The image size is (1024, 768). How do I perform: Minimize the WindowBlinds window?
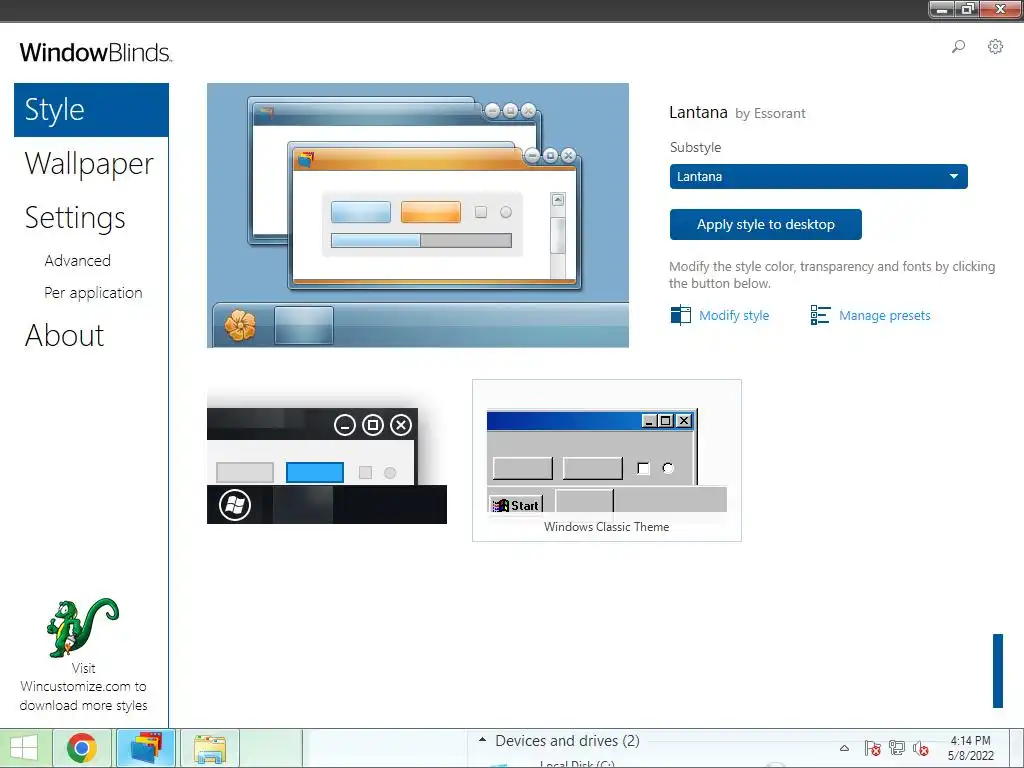(x=942, y=9)
